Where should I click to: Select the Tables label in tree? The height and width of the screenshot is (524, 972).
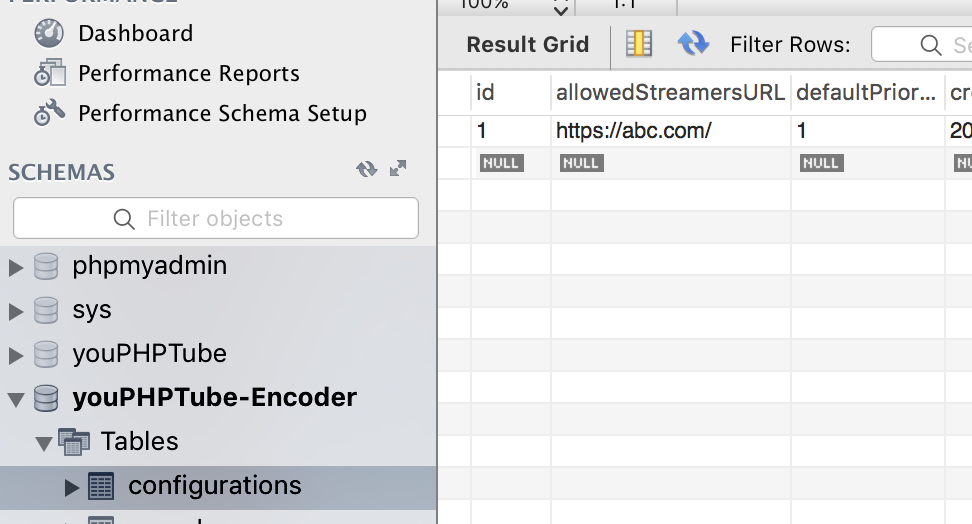click(x=139, y=442)
